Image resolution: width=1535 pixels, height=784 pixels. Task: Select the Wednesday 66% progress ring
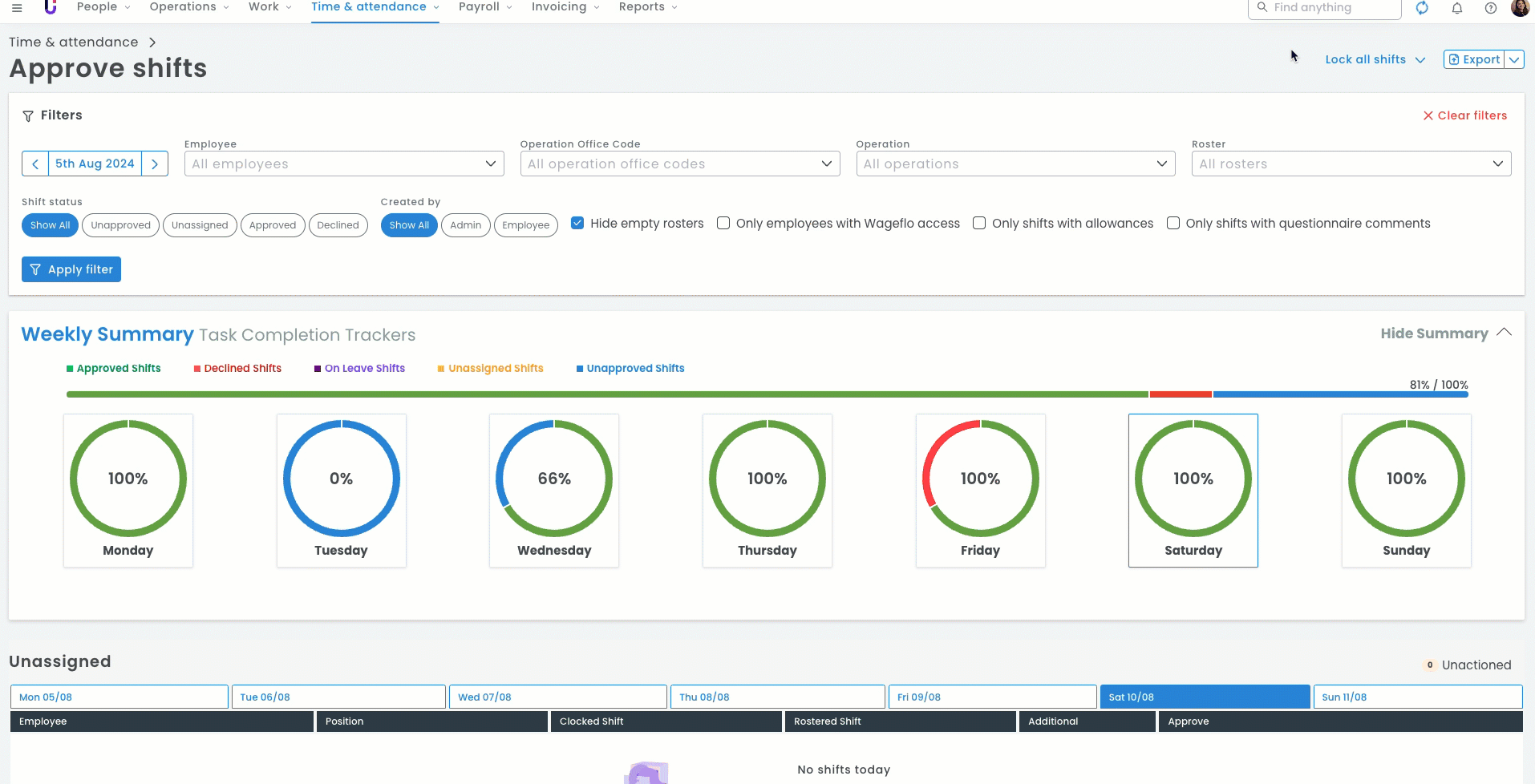click(554, 479)
